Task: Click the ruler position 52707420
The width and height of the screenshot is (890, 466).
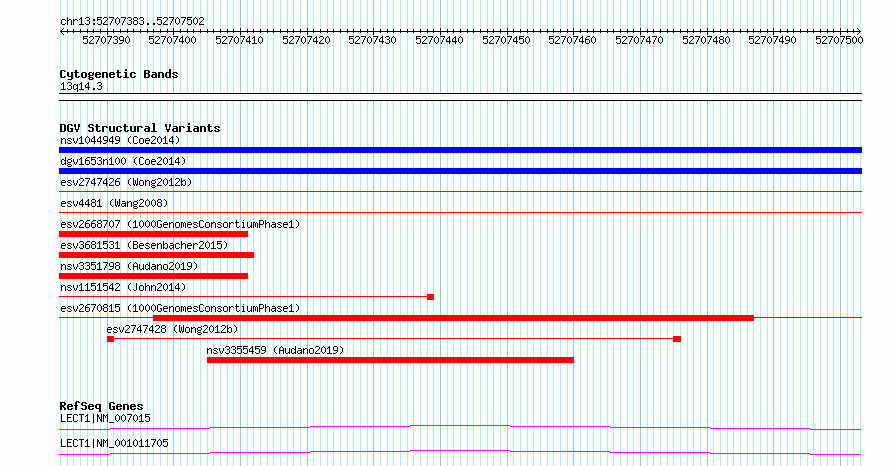Action: point(306,40)
